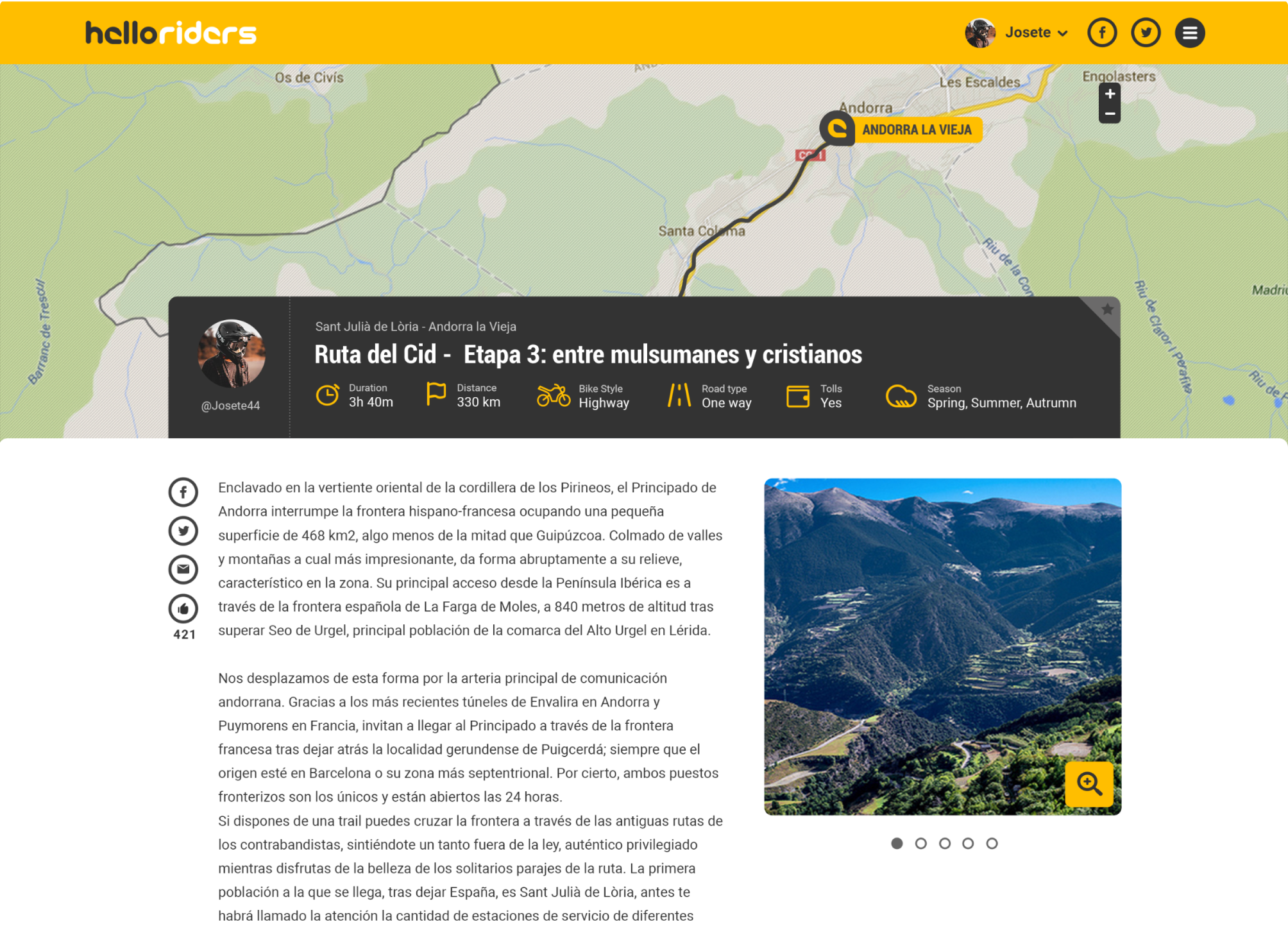This screenshot has height=933, width=1288.
Task: Open the header Twitter icon
Action: coord(1146,33)
